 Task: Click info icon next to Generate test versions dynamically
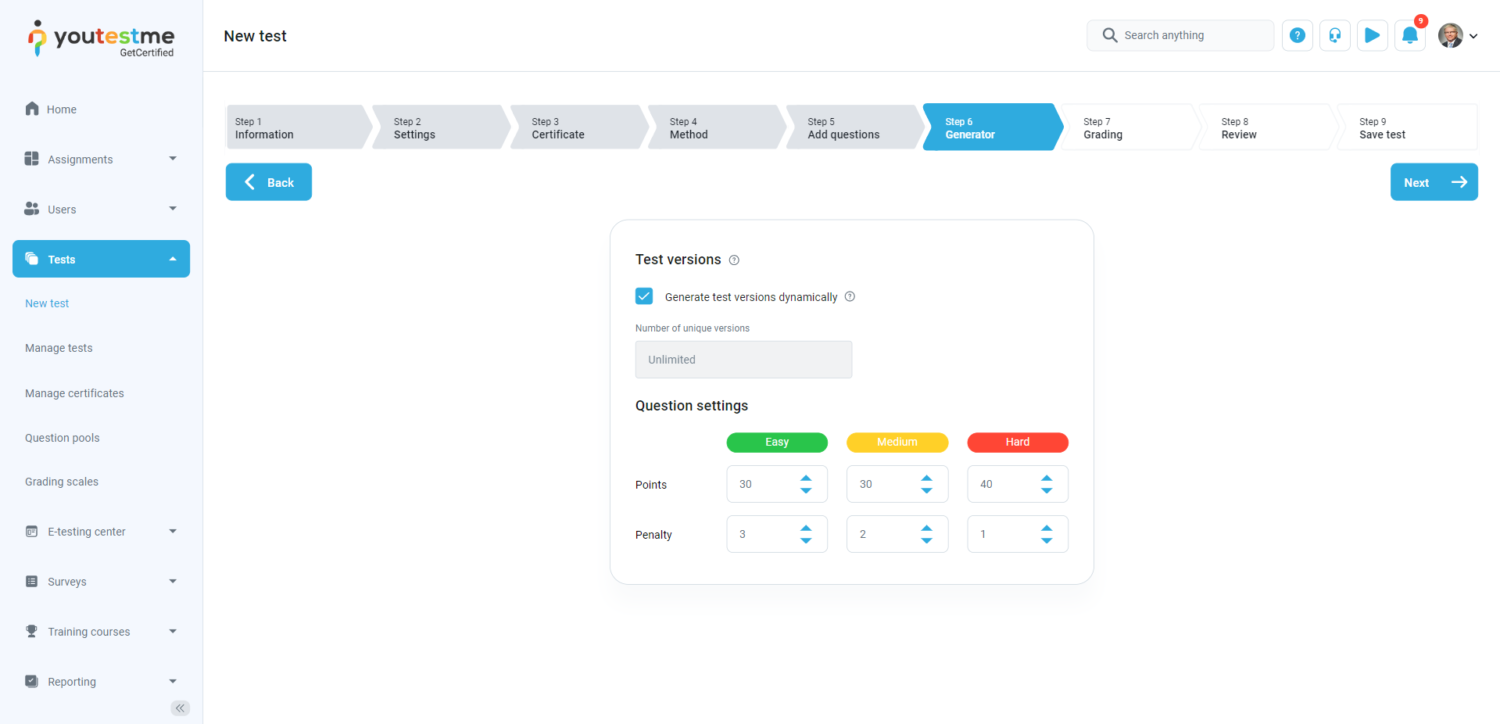click(x=850, y=297)
